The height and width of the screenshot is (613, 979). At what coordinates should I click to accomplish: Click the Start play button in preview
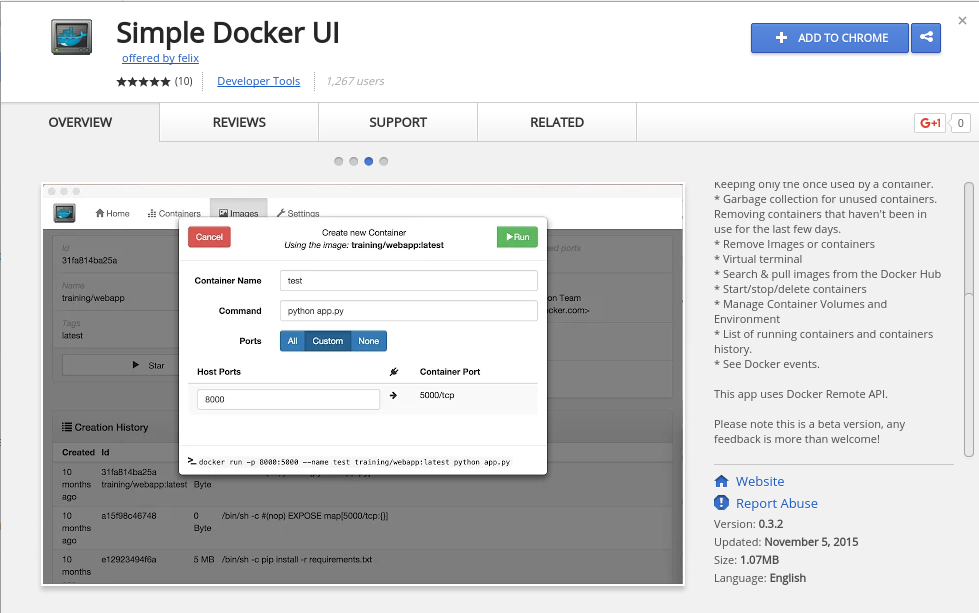tap(121, 365)
